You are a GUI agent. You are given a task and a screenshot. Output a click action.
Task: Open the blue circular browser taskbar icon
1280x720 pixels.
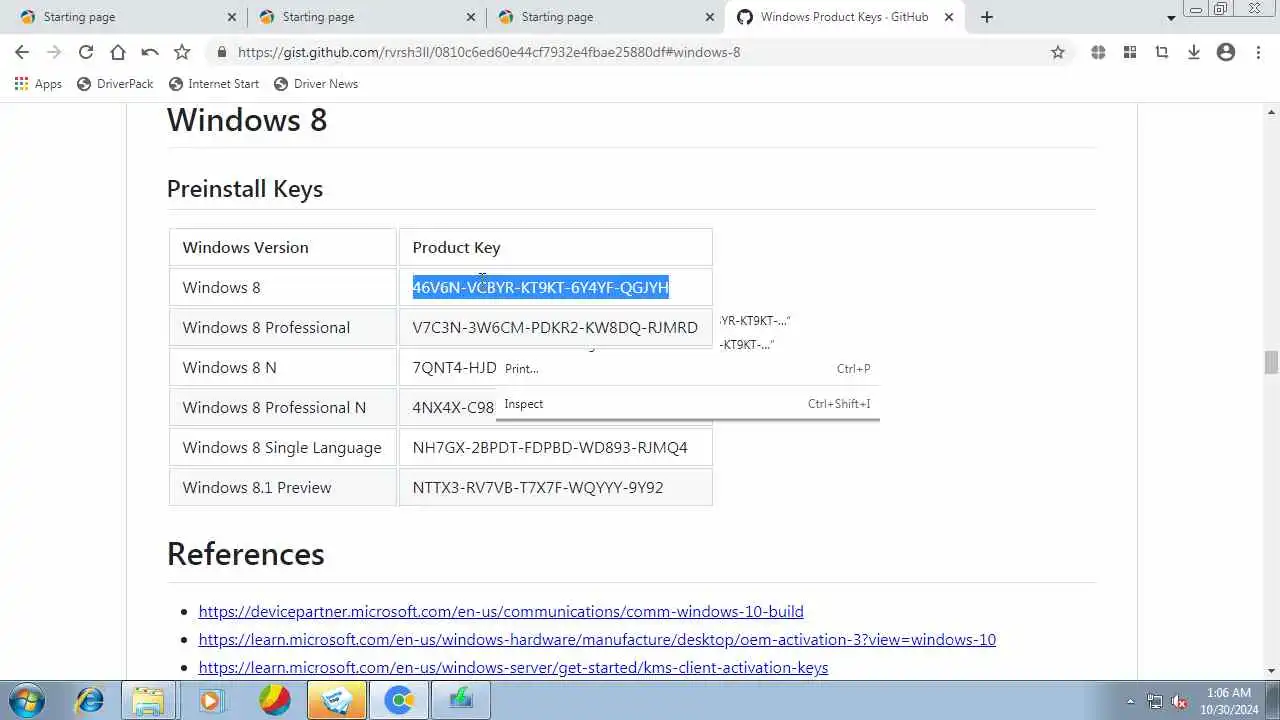(x=400, y=700)
